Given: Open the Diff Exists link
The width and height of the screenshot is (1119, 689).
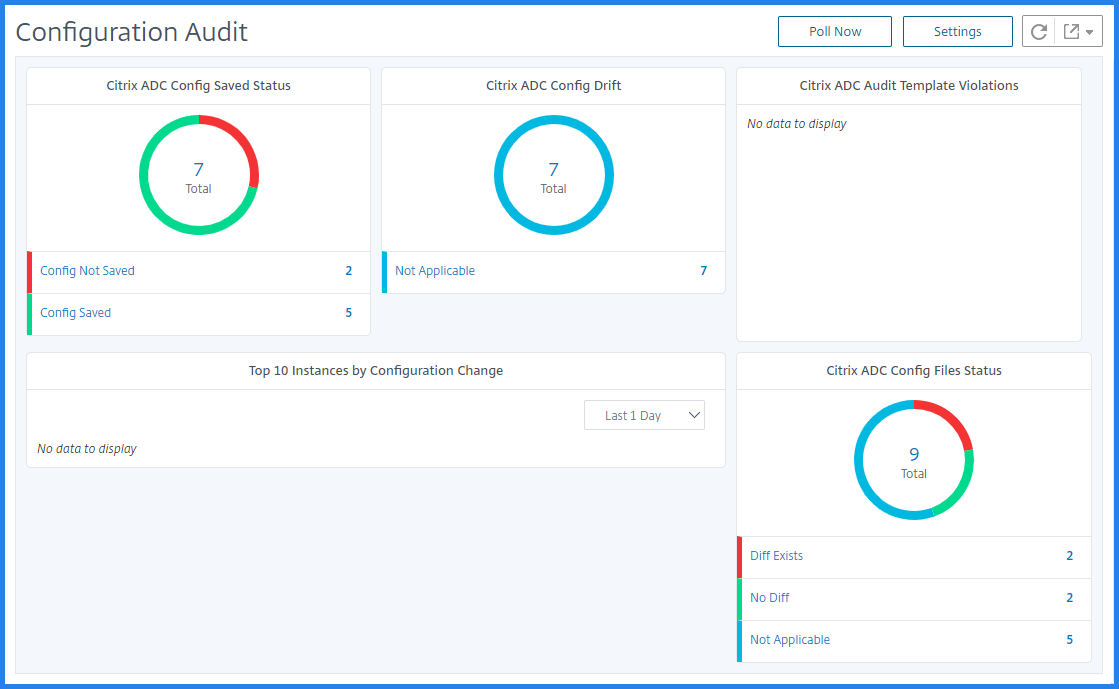Looking at the screenshot, I should (x=776, y=555).
